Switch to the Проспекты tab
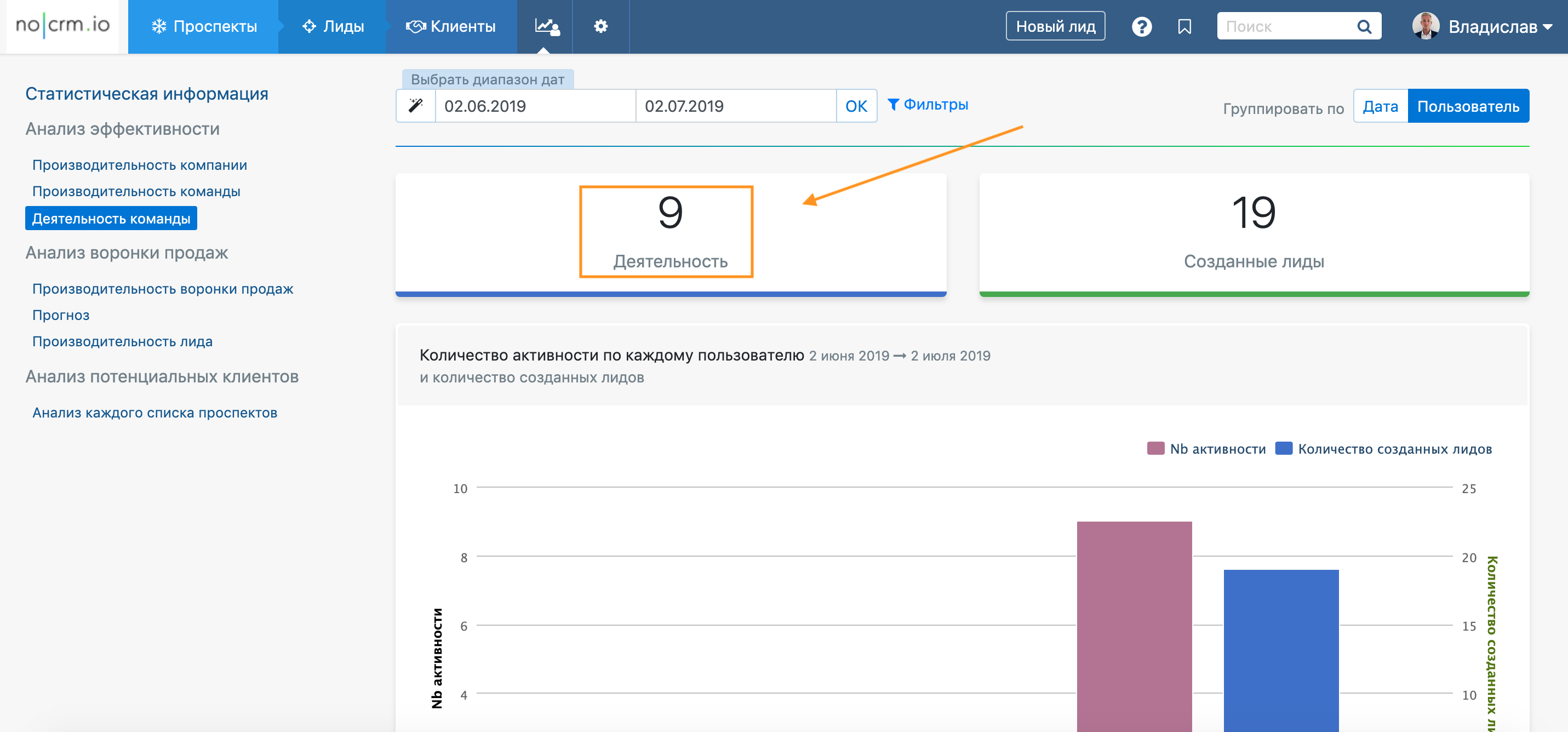Viewport: 1568px width, 732px height. tap(204, 26)
